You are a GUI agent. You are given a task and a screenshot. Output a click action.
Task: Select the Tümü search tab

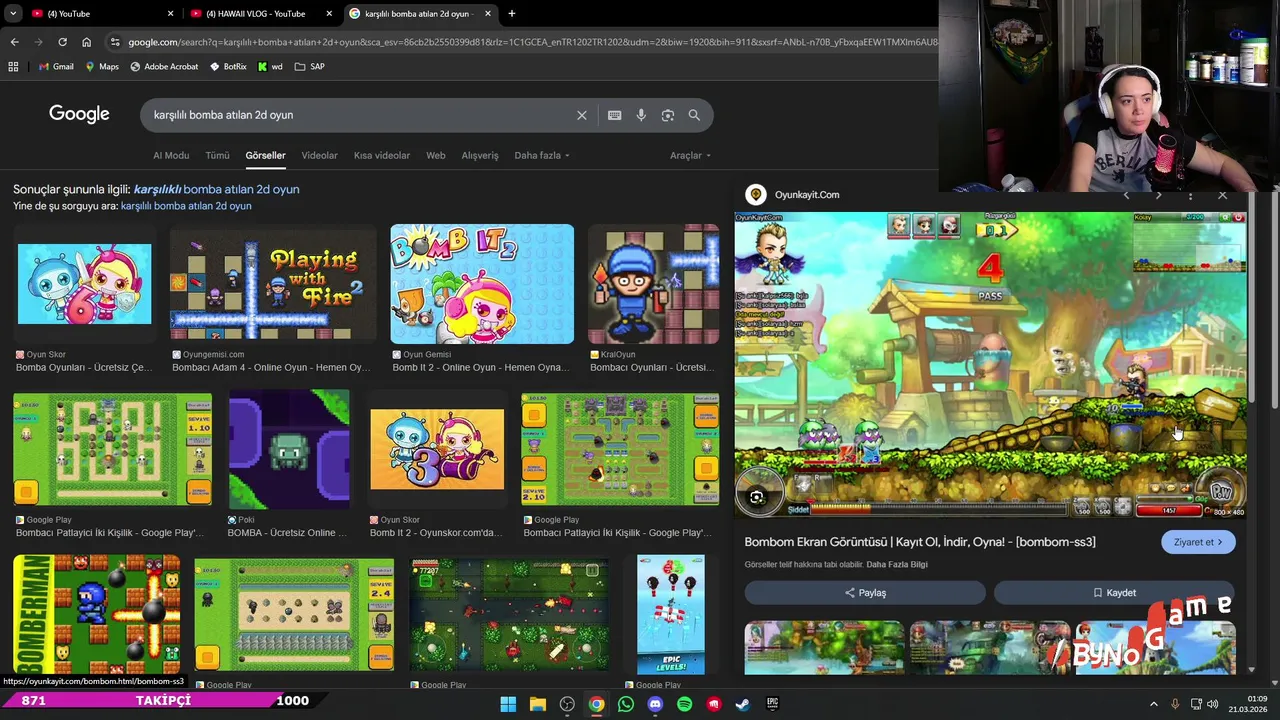tap(217, 155)
